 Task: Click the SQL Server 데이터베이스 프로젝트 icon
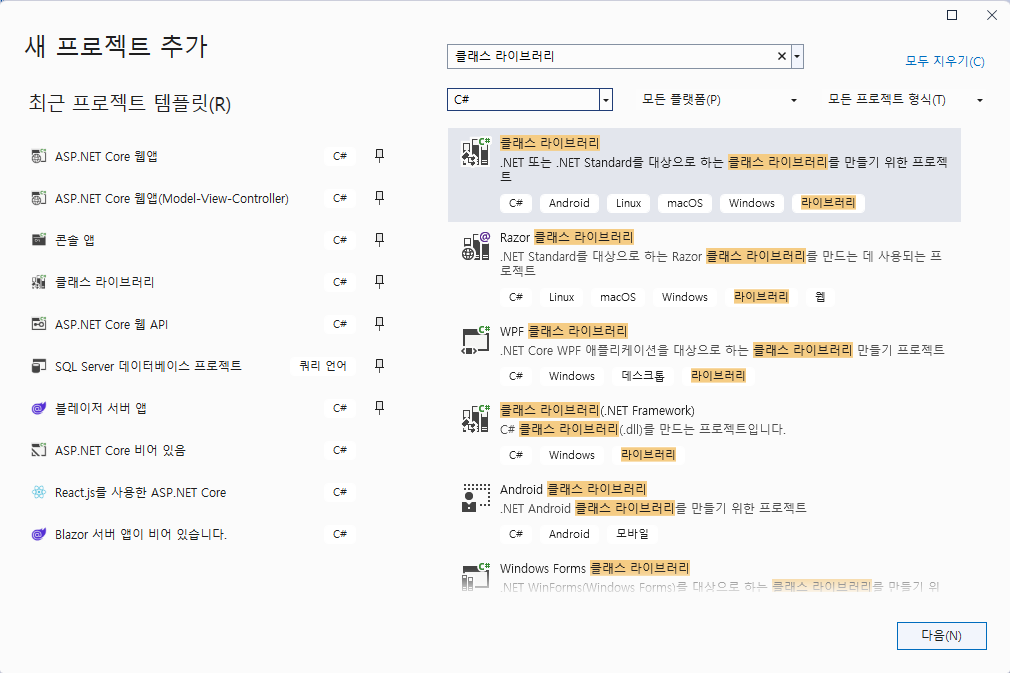(37, 366)
